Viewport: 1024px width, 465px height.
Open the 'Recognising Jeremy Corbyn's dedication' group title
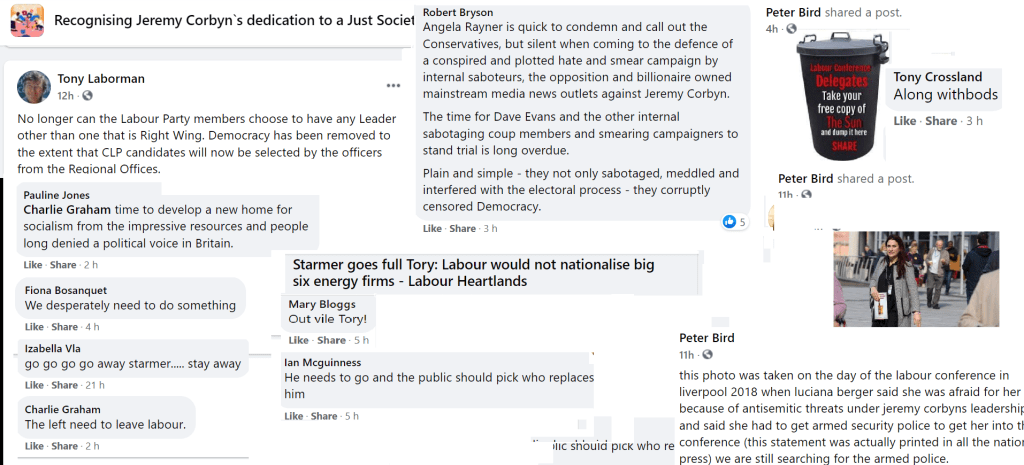(232, 20)
